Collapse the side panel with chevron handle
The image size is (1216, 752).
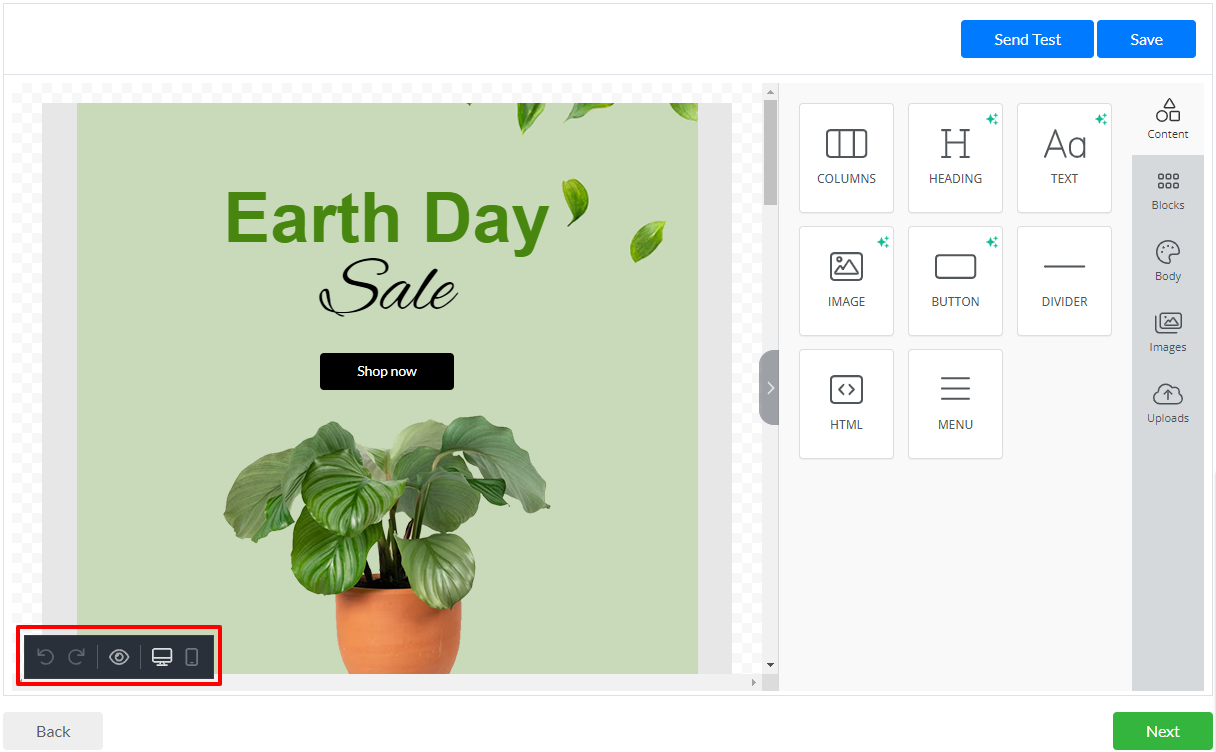769,388
